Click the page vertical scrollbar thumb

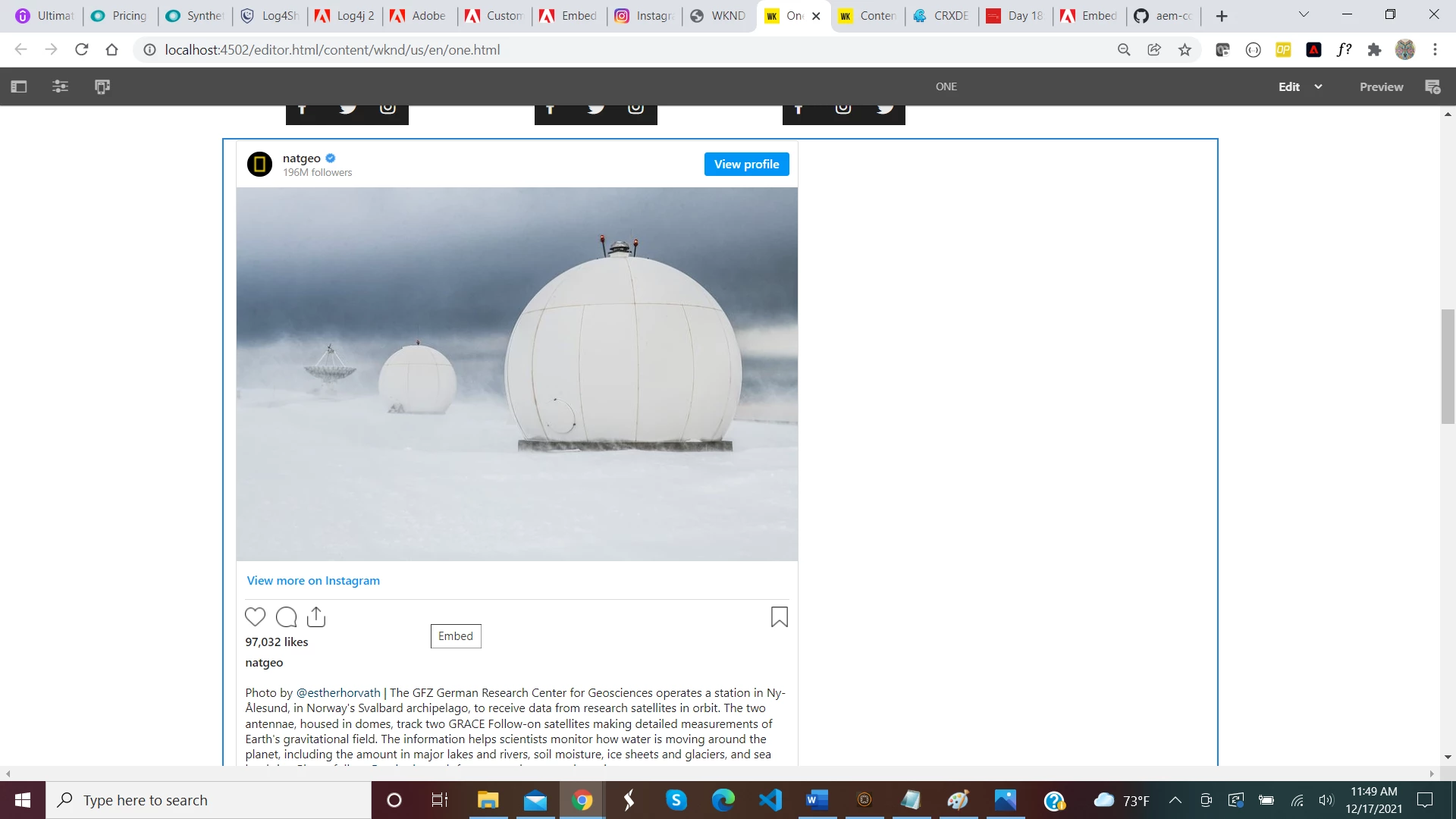[x=1448, y=366]
